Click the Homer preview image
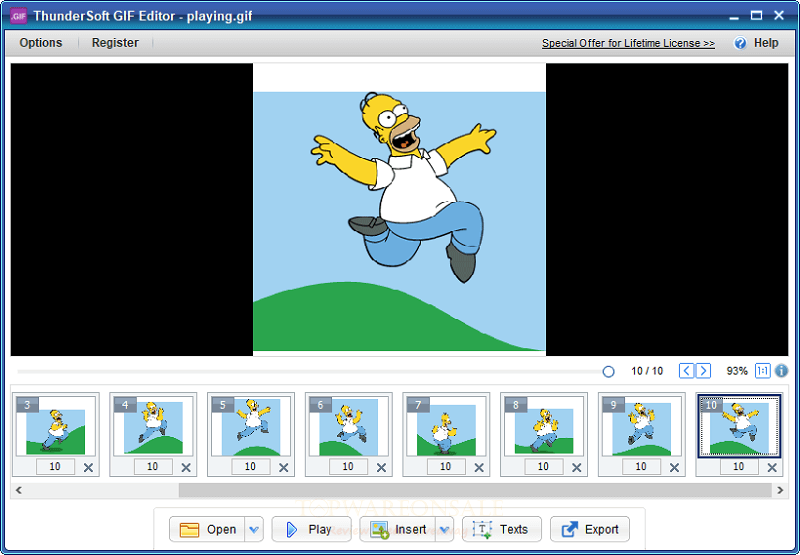The image size is (800, 555). click(399, 209)
